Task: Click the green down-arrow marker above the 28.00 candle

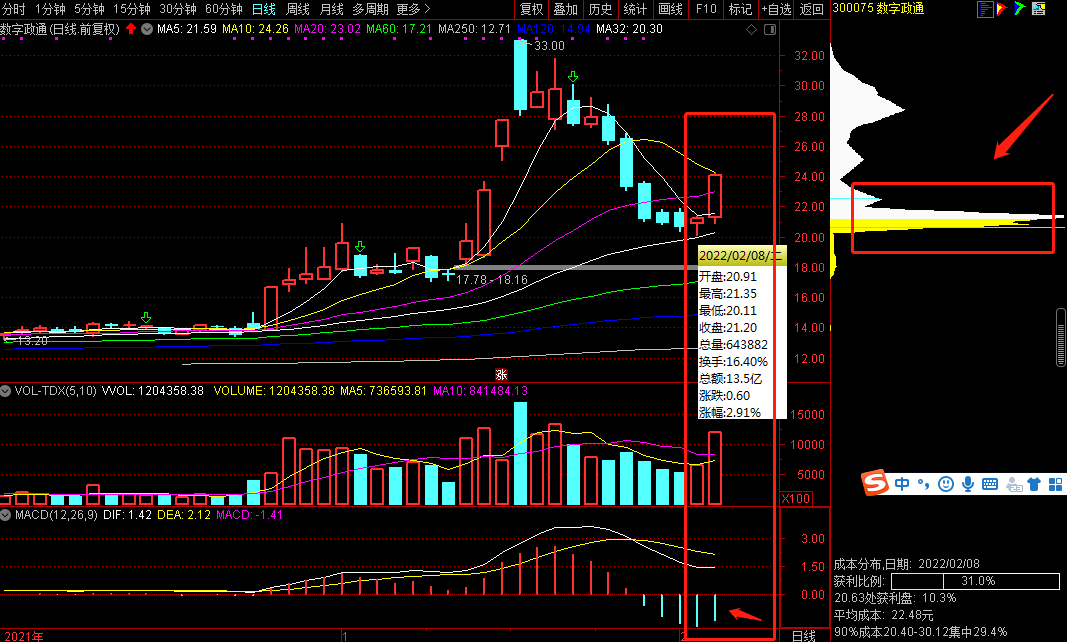Action: [x=573, y=76]
